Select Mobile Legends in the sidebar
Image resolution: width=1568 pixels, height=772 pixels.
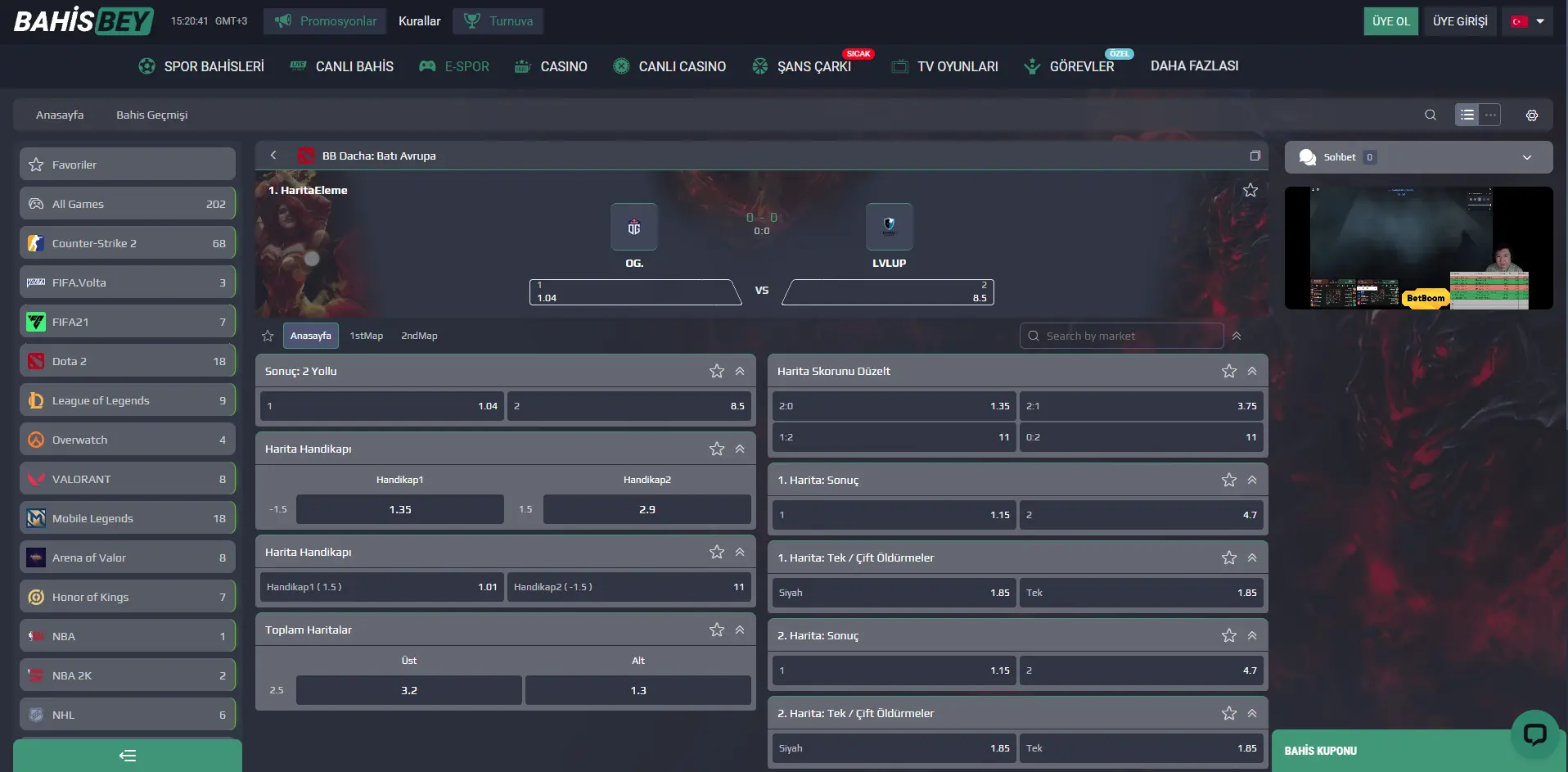tap(128, 518)
